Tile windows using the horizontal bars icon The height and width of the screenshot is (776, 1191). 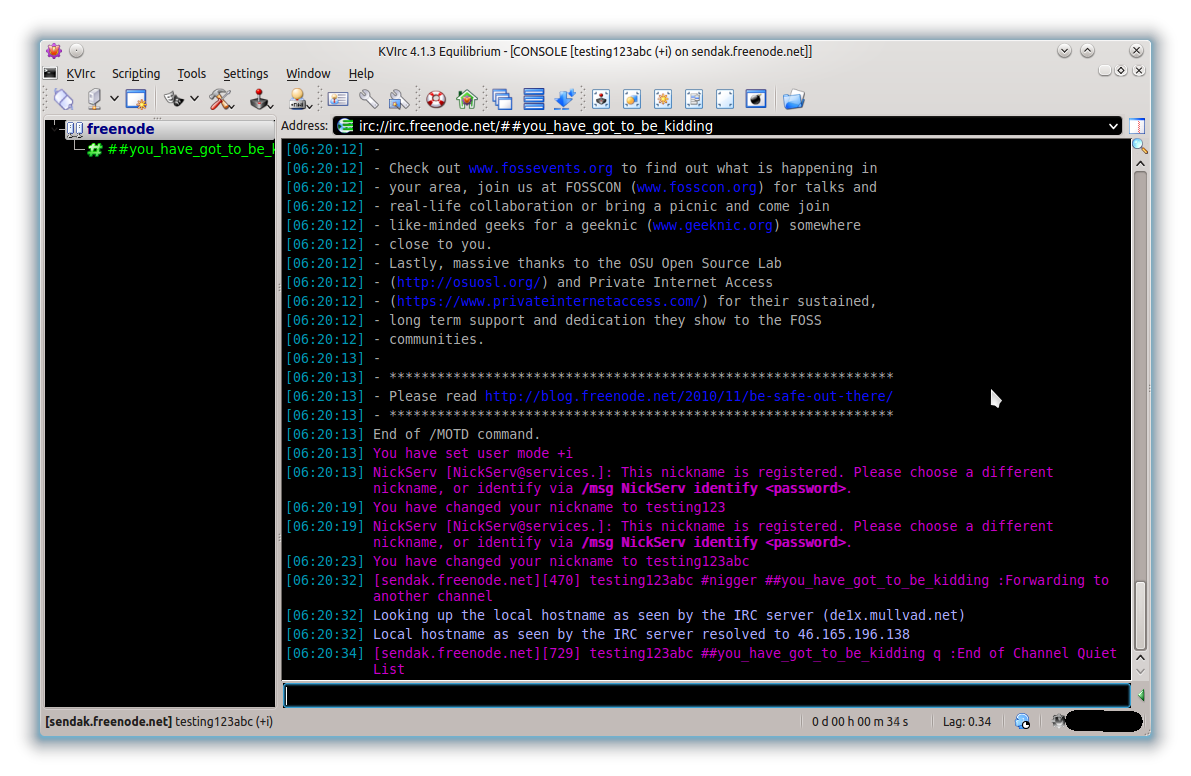point(534,99)
